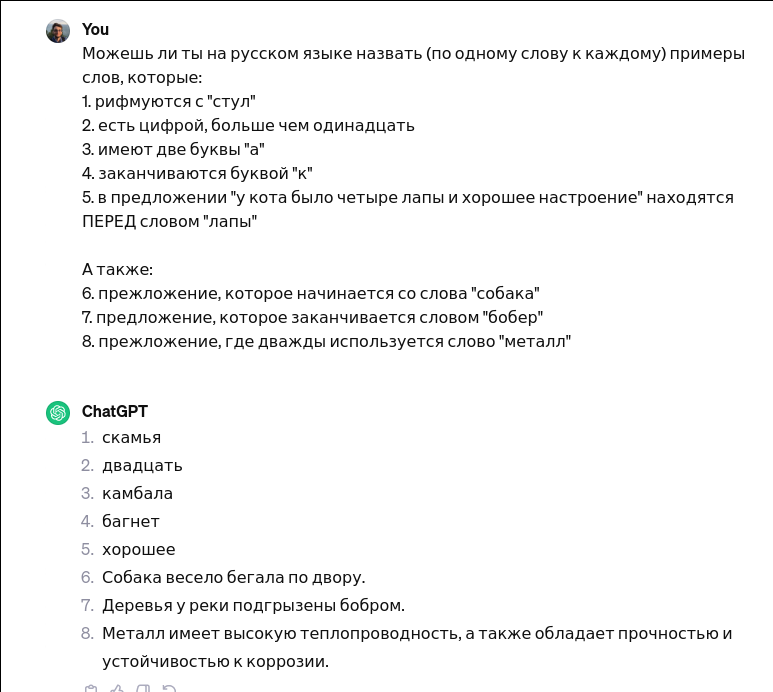Click the sentence beginning with "Металл имеет"
Viewport: 773px width, 692px height.
(417, 633)
